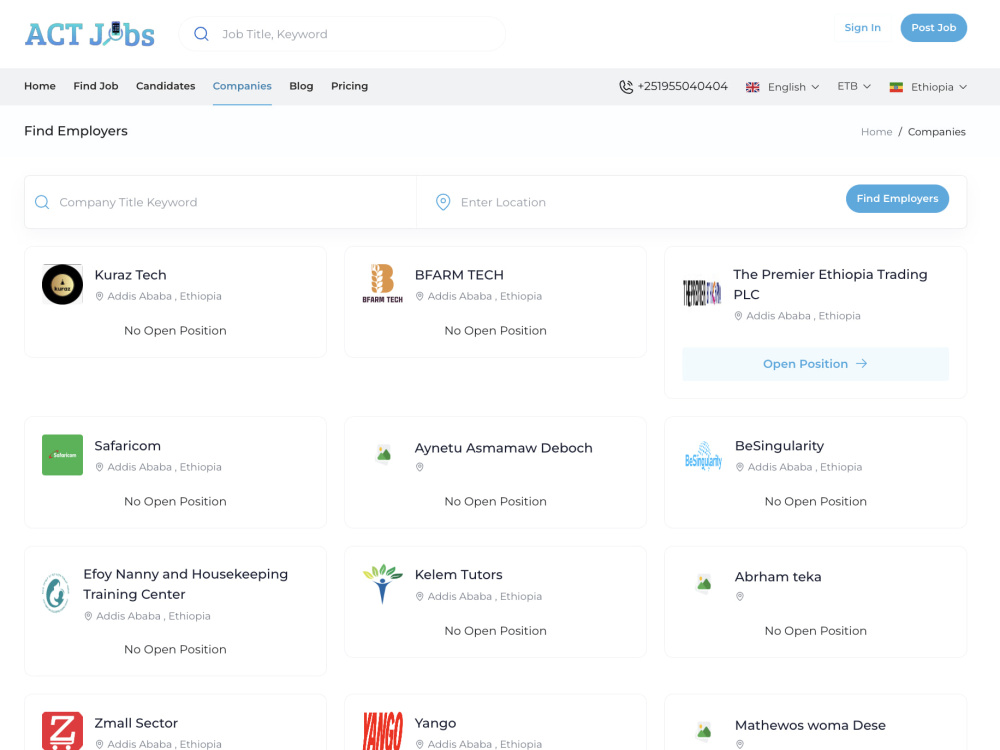Screen dimensions: 1000x750
Task: Click the location pin icon beside Enter Location
Action: tap(443, 202)
